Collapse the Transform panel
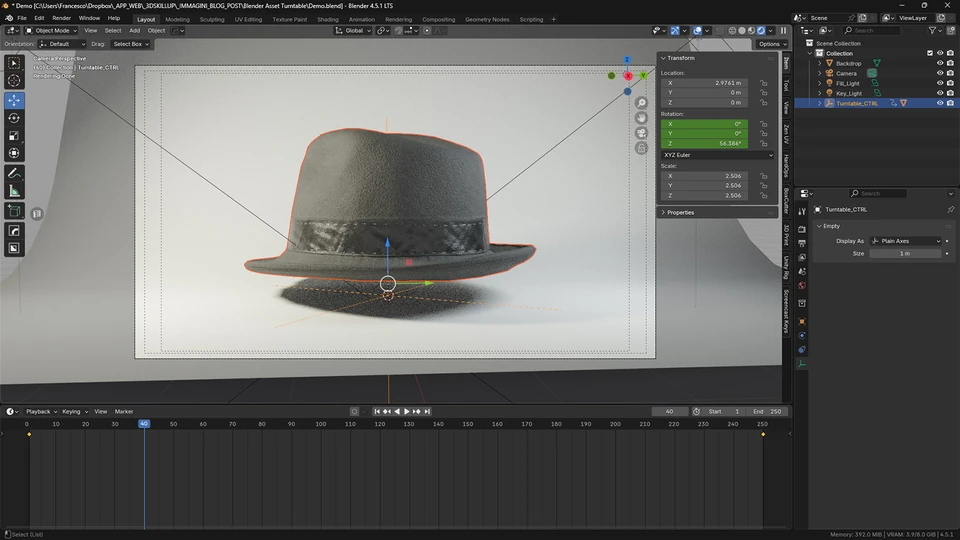 [x=663, y=58]
